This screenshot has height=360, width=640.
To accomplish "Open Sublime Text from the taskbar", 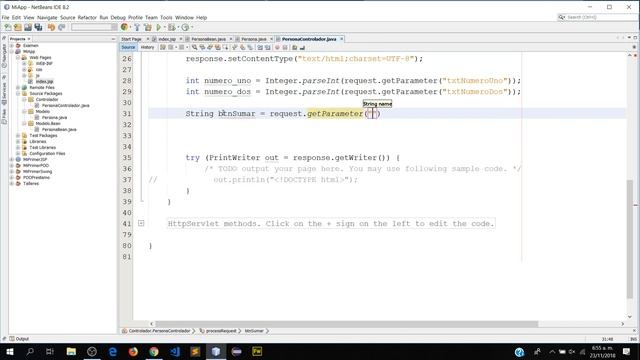I will tap(195, 351).
